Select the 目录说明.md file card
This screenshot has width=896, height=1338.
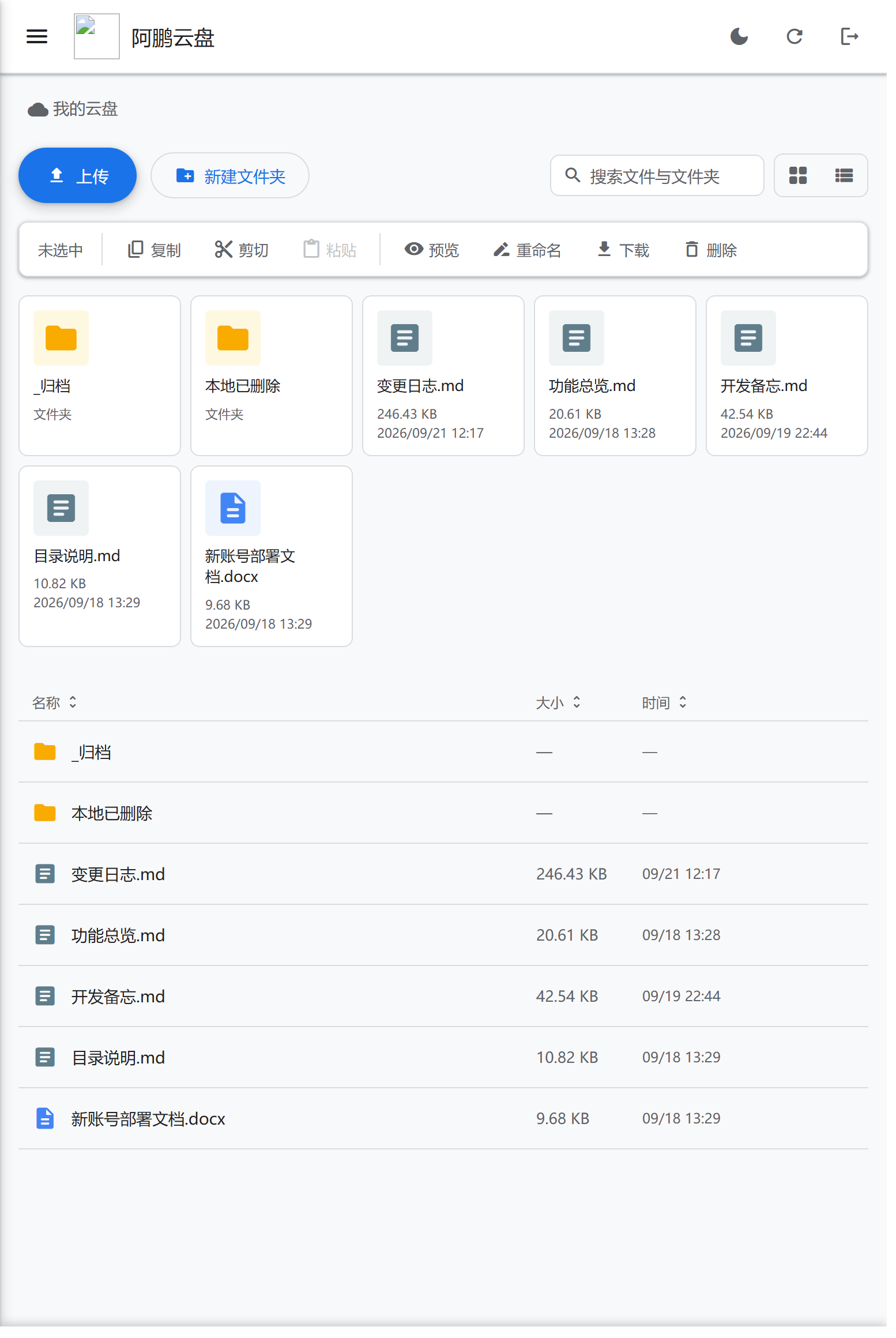[x=100, y=556]
